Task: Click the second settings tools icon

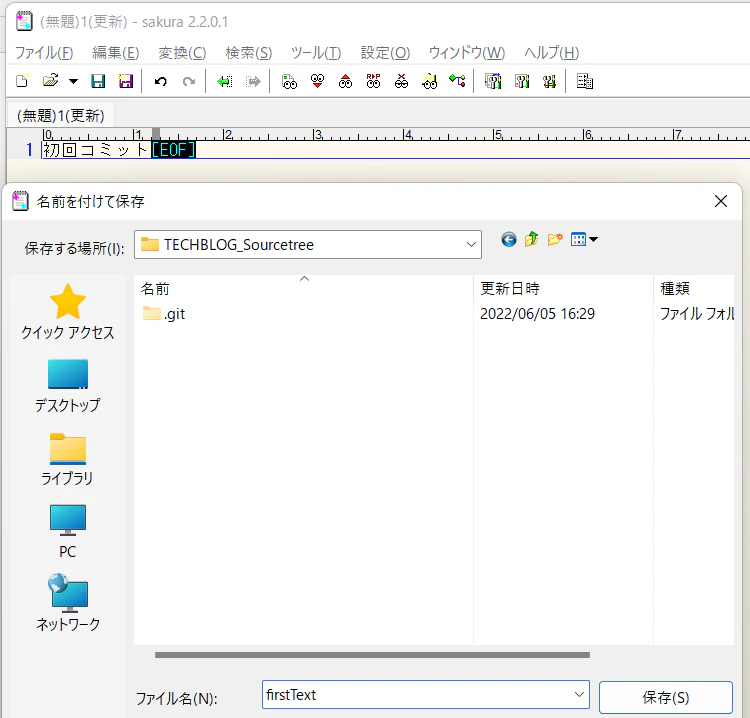Action: pos(521,81)
